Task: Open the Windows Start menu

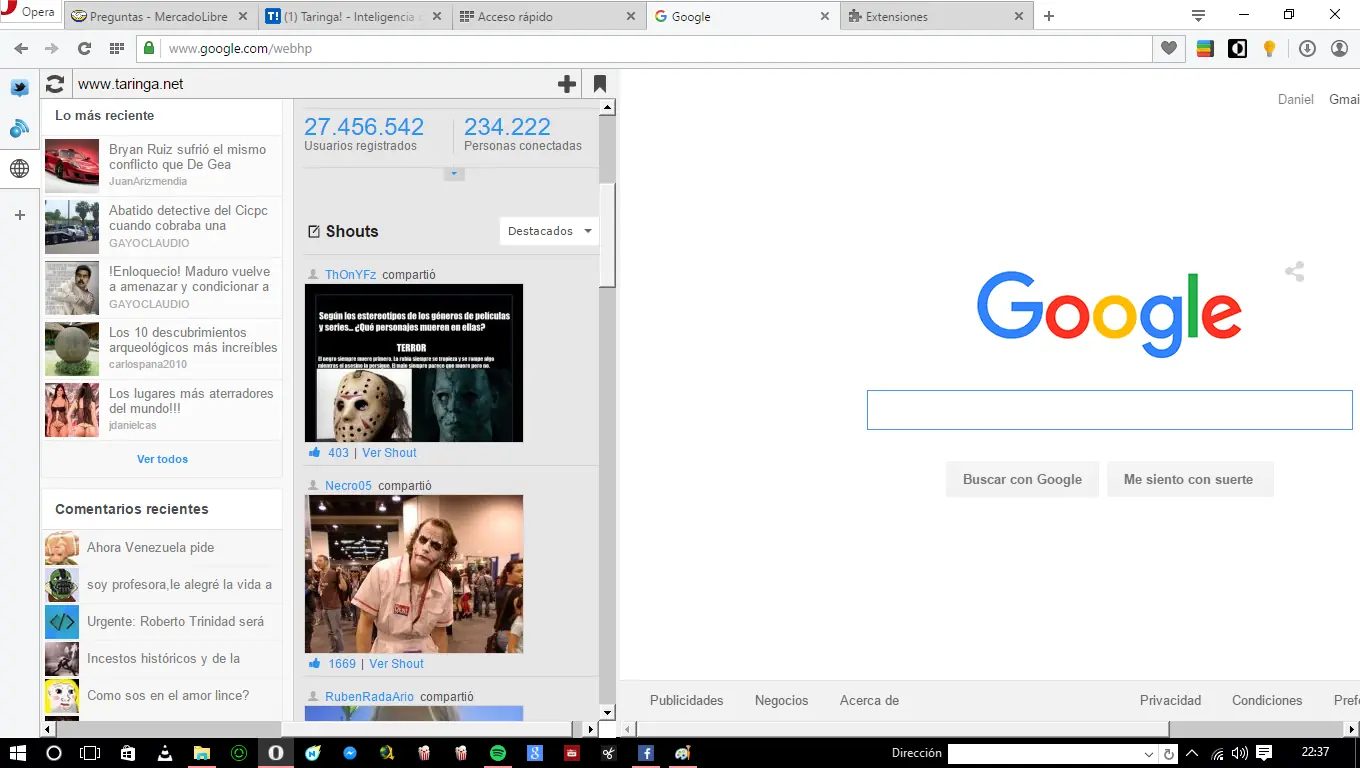Action: [17, 753]
